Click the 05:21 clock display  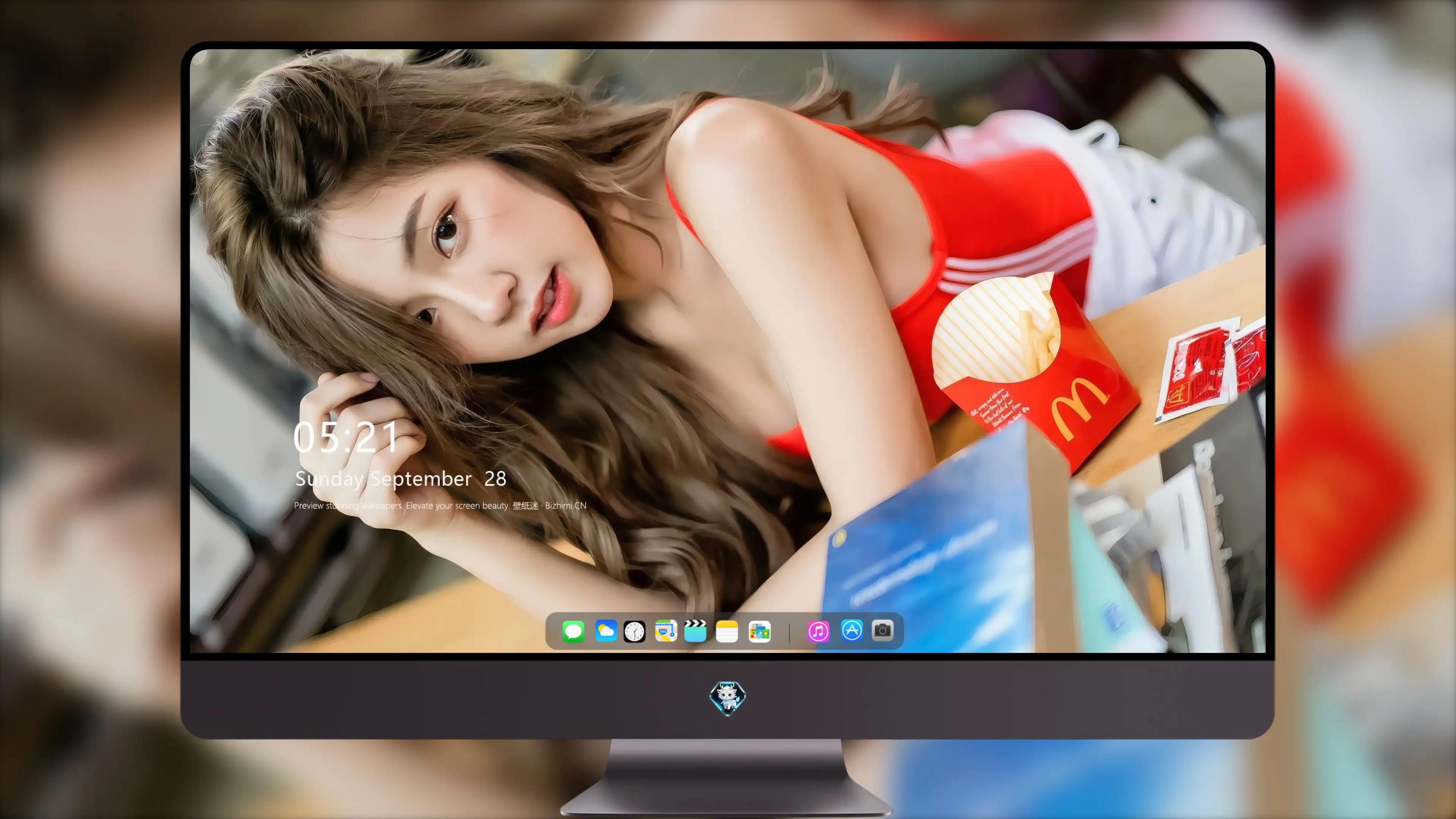coord(346,438)
